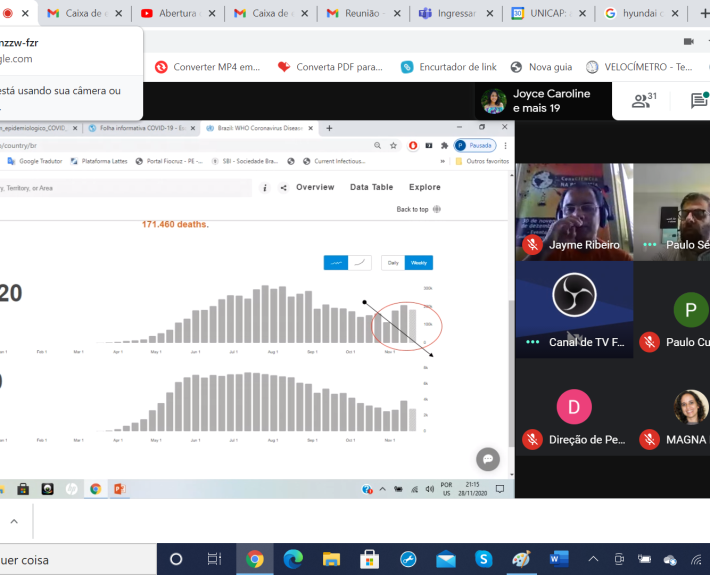Launch Skype from the taskbar
The height and width of the screenshot is (575, 710).
484,559
